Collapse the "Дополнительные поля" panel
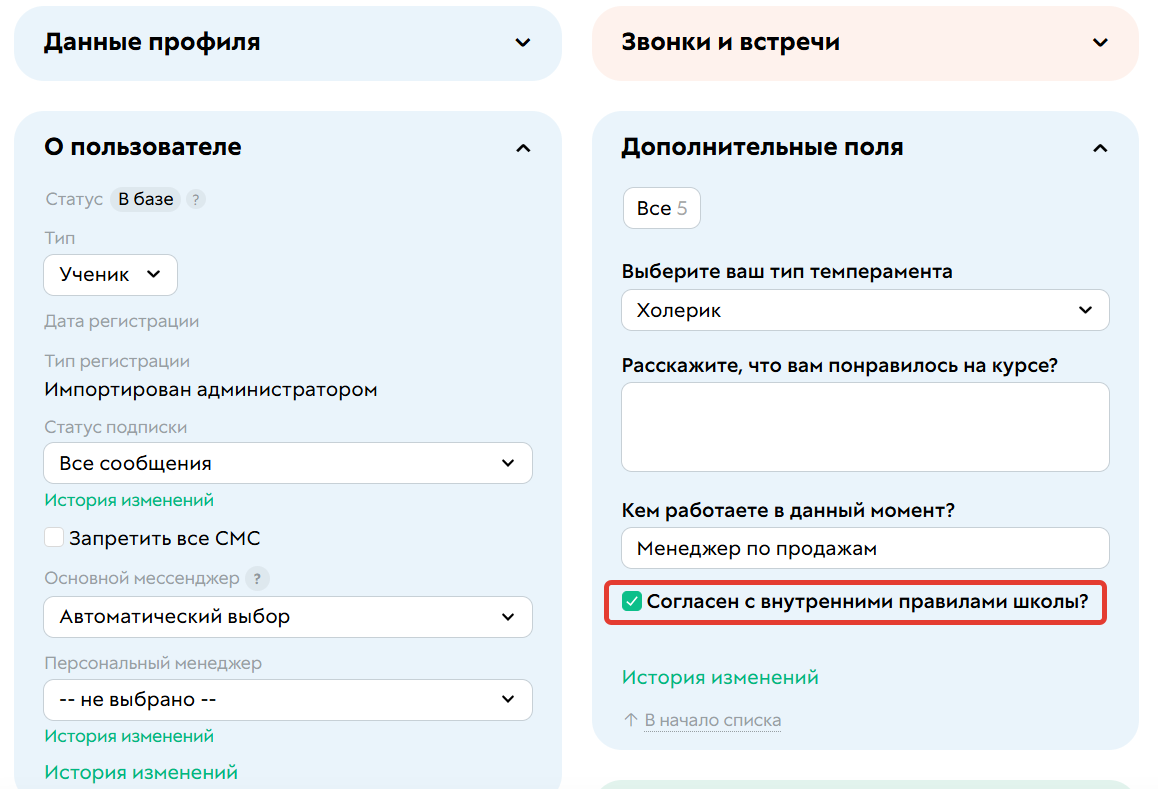 [1100, 147]
